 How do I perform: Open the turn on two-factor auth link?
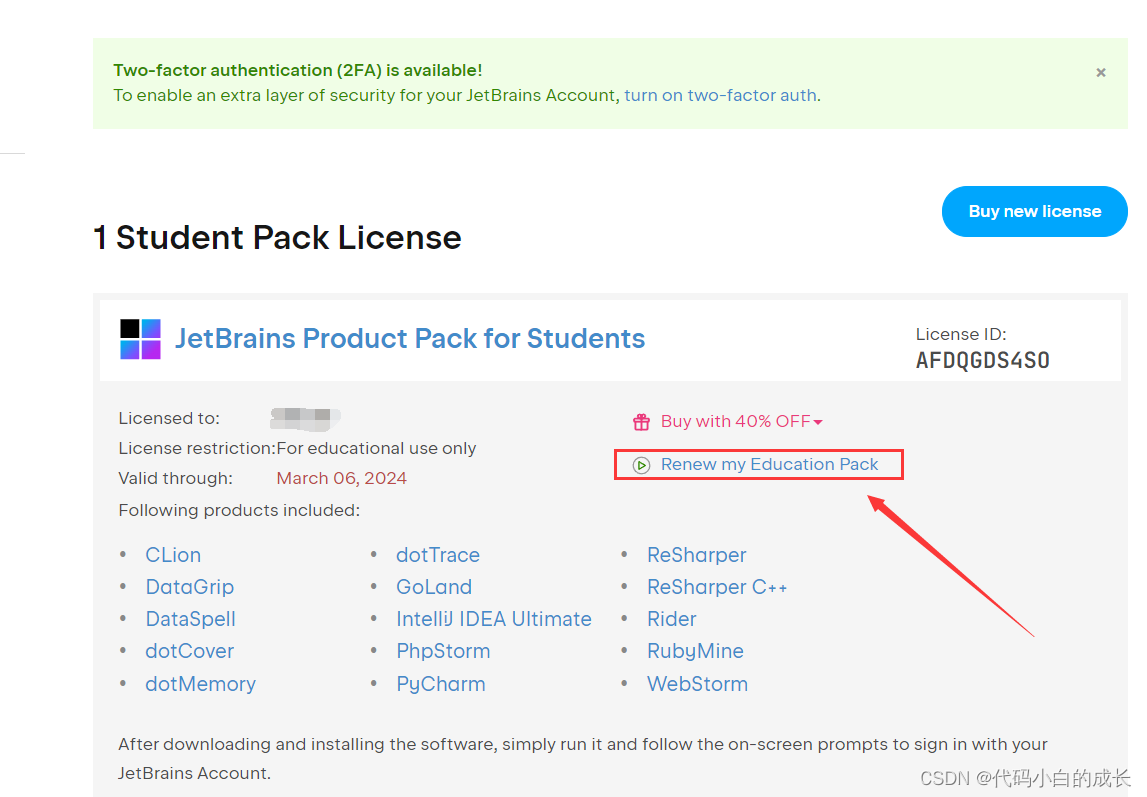click(720, 96)
